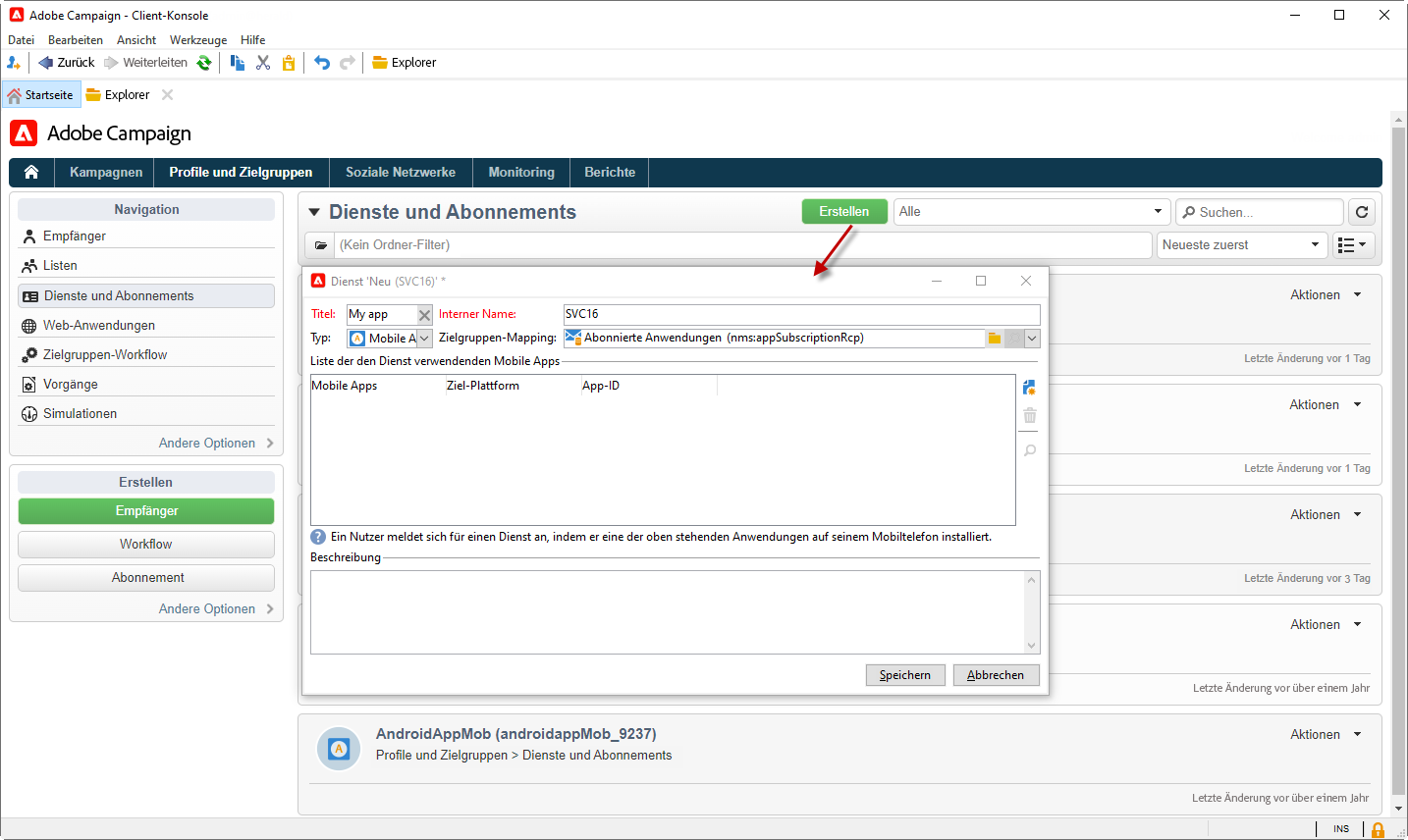This screenshot has width=1408, height=840.
Task: Open the Hilfe menu
Action: [253, 40]
